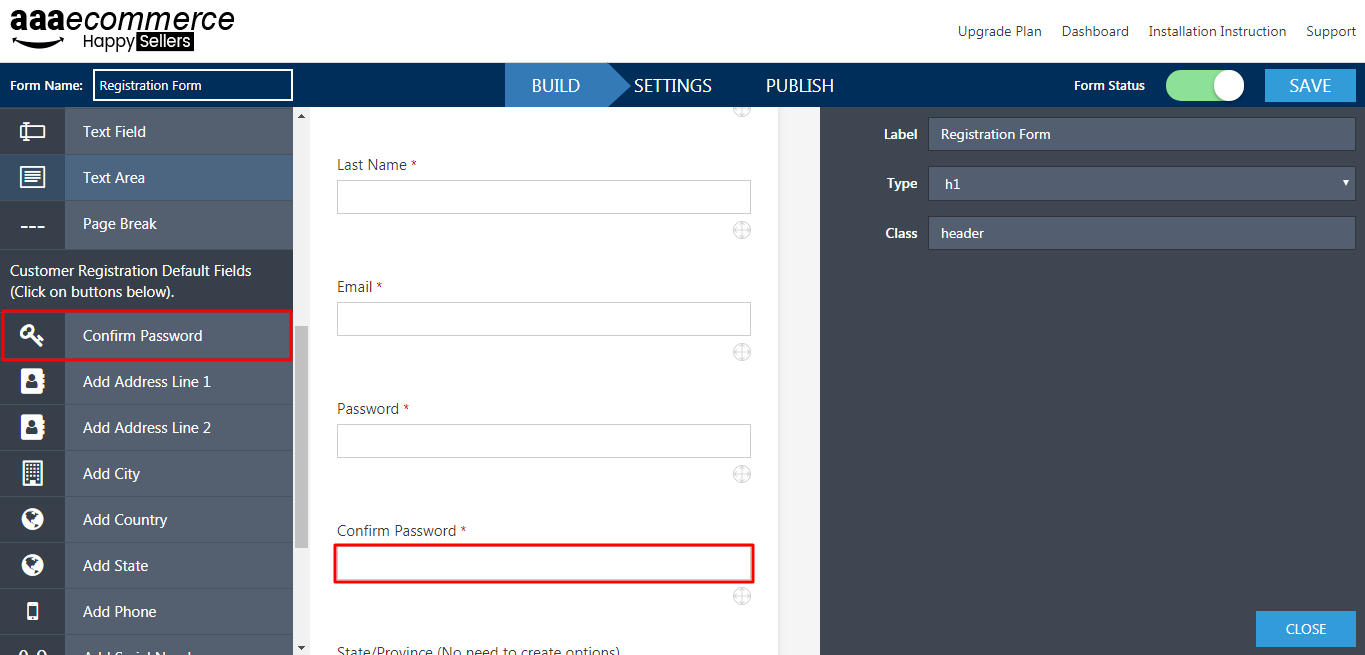1365x655 pixels.
Task: Click the SAVE button
Action: click(x=1310, y=85)
